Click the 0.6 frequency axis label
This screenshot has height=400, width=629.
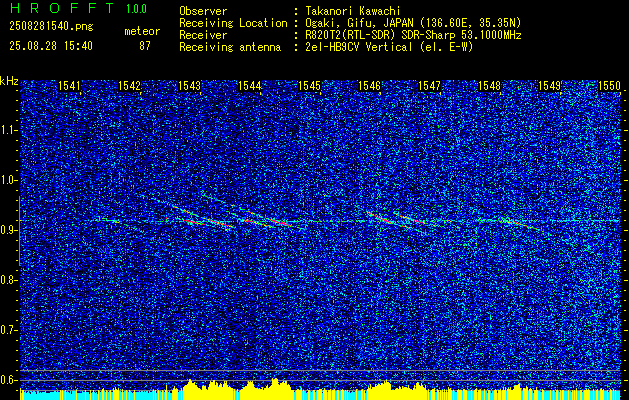pyautogui.click(x=8, y=380)
